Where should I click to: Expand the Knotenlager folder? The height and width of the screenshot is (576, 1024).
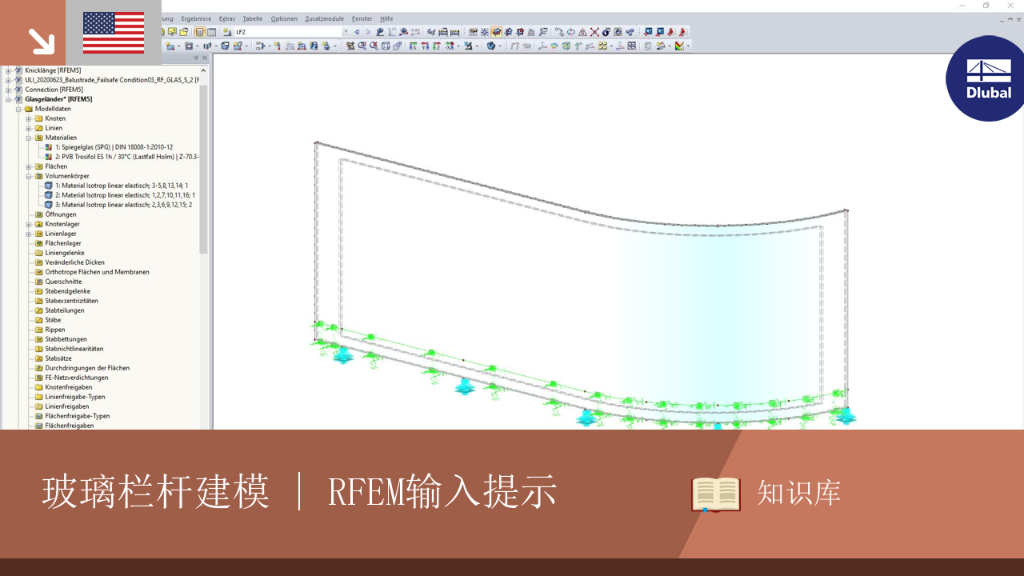29,224
